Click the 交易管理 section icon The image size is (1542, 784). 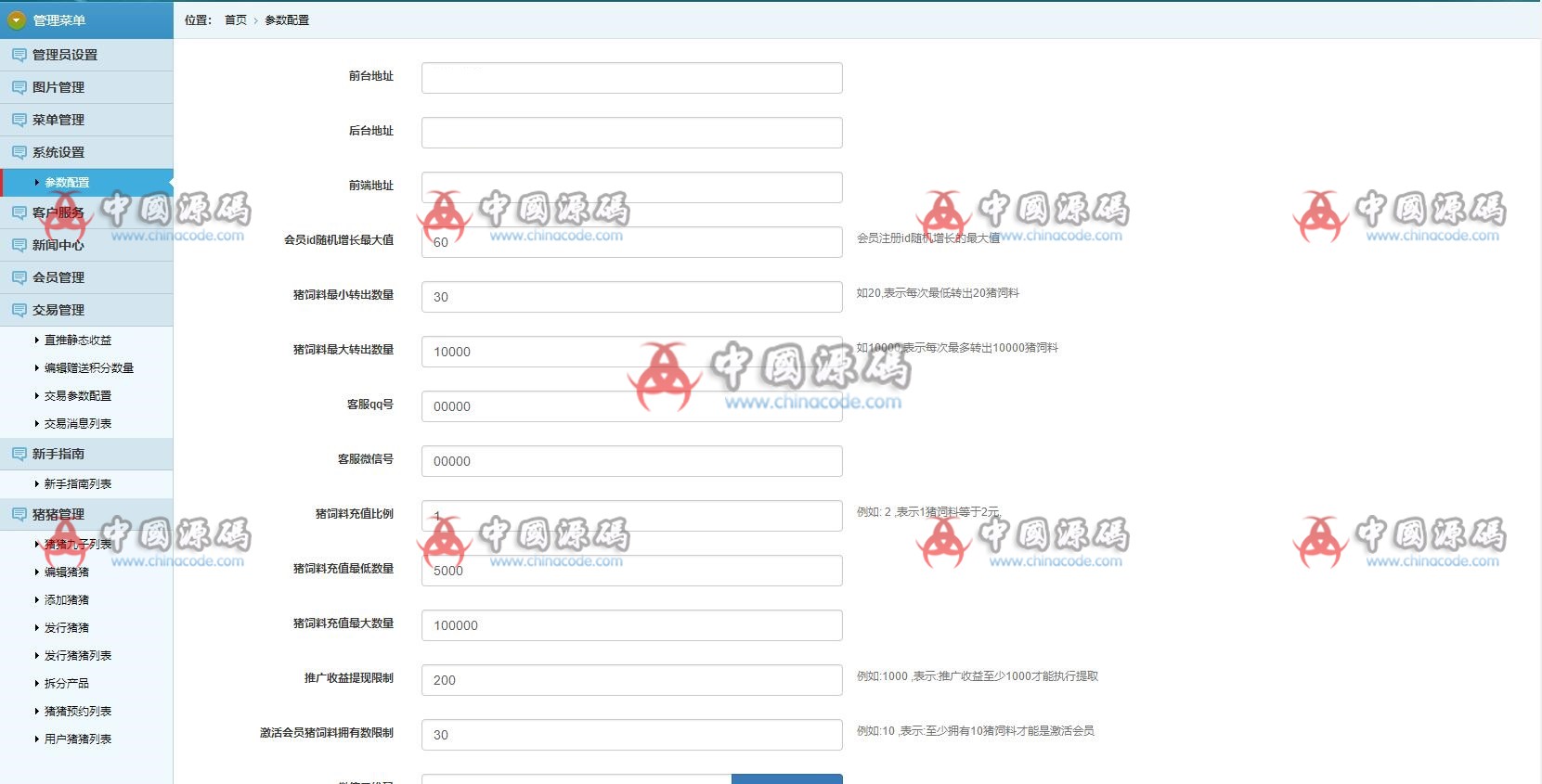(x=19, y=311)
